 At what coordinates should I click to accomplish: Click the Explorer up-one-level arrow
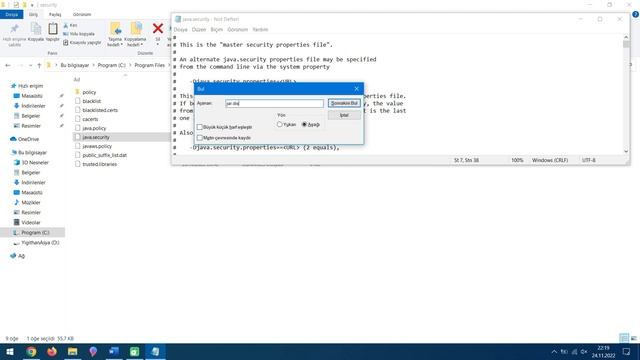pos(39,65)
